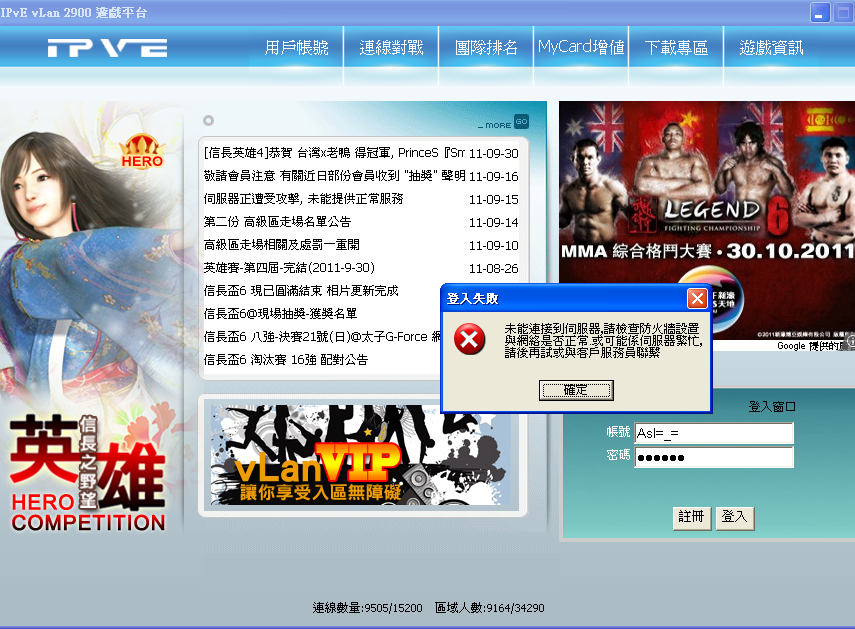Open 信長盃6 八強-決賽21號 news item
The width and height of the screenshot is (855, 629).
click(322, 336)
